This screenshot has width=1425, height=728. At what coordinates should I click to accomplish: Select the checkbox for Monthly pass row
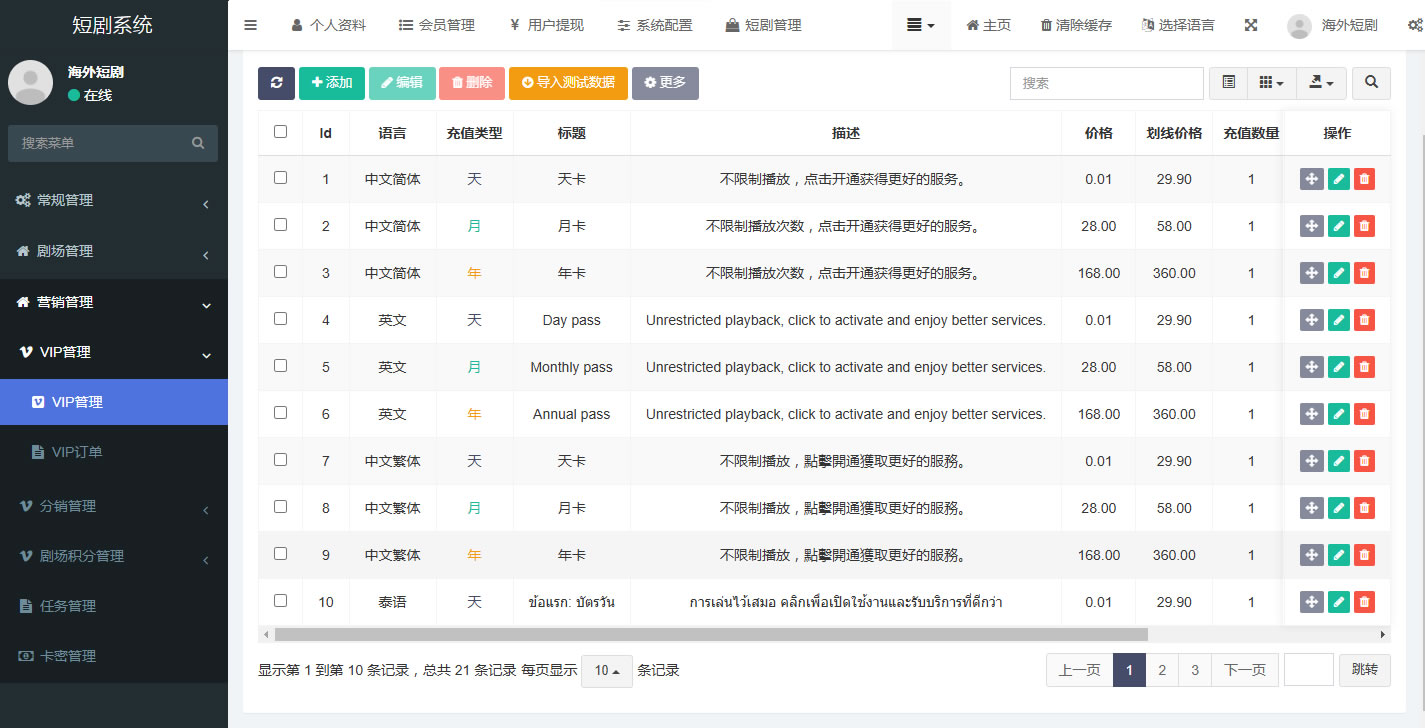point(280,365)
